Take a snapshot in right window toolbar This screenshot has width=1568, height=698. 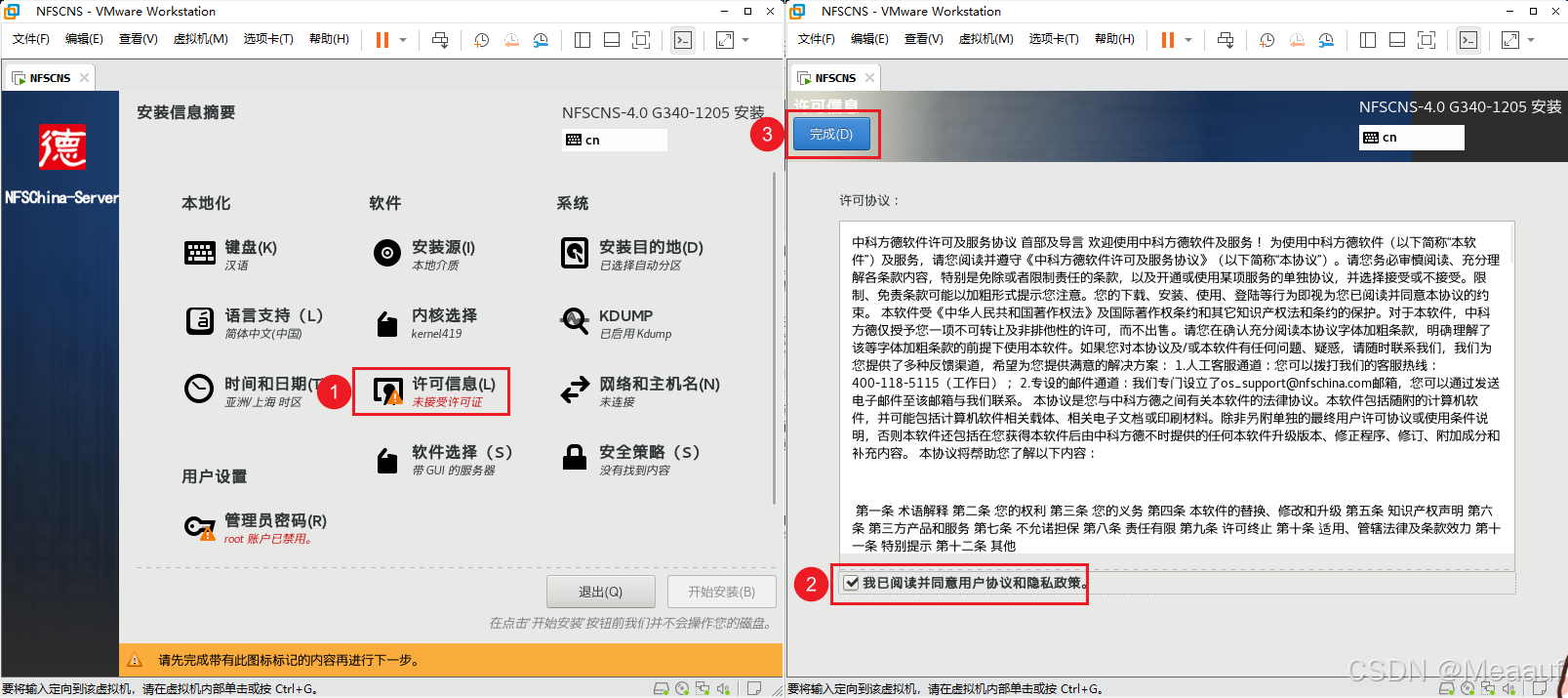[1267, 40]
